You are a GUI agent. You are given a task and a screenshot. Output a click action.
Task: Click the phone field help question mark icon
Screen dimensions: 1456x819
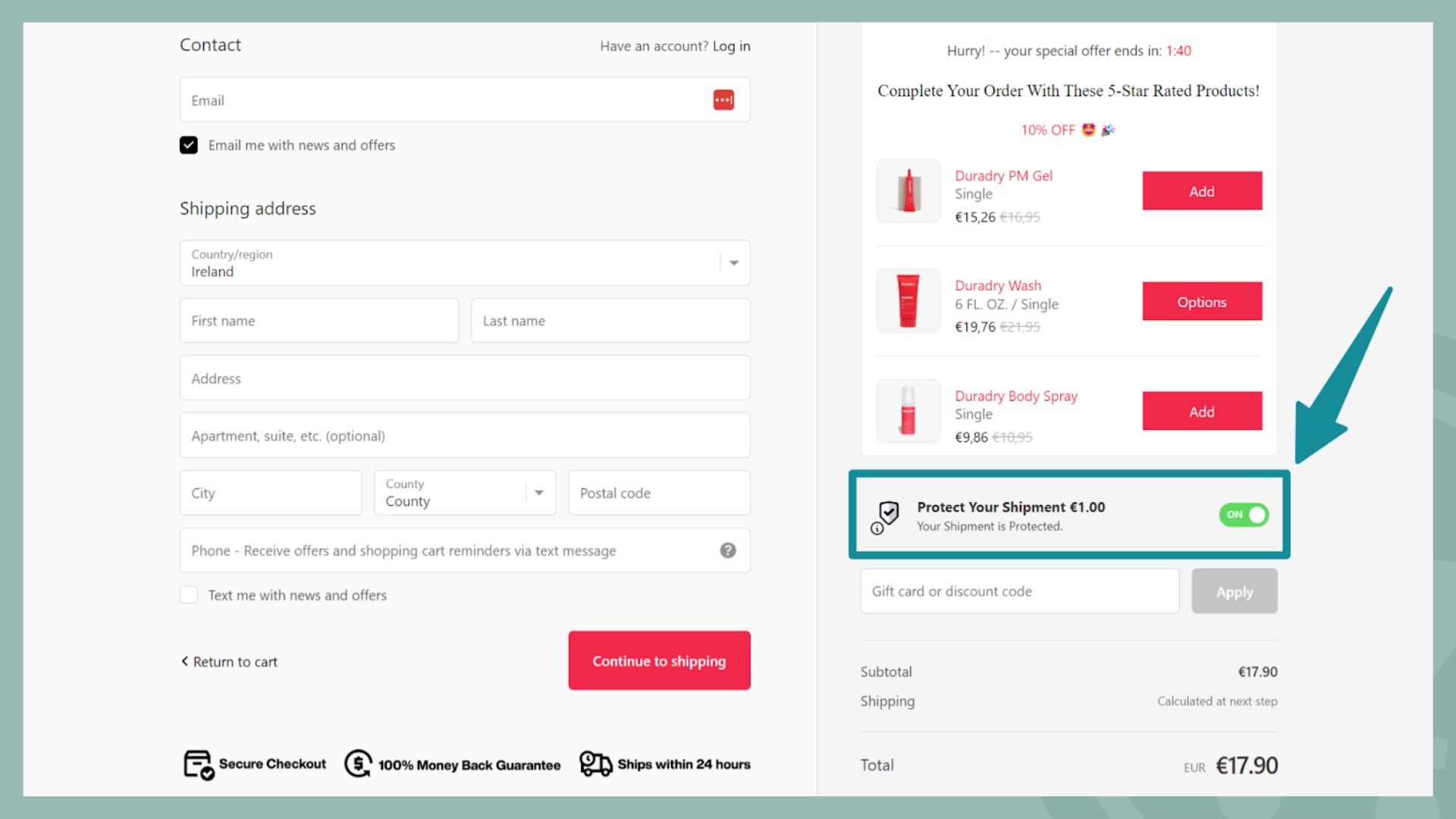(x=727, y=551)
